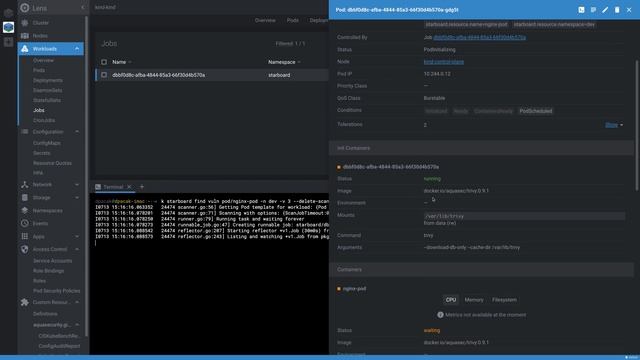Sort jobs by Namespace column
This screenshot has height=360, width=640.
(282, 62)
